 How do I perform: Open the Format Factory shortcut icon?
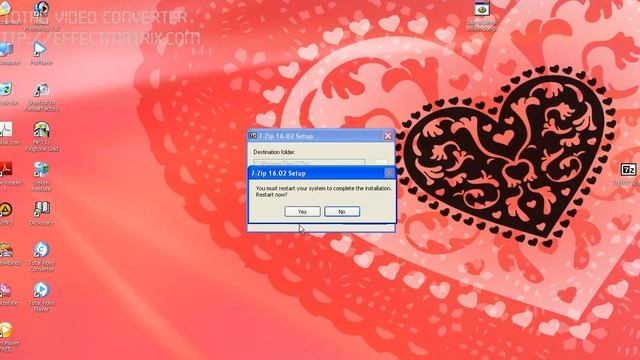(42, 97)
